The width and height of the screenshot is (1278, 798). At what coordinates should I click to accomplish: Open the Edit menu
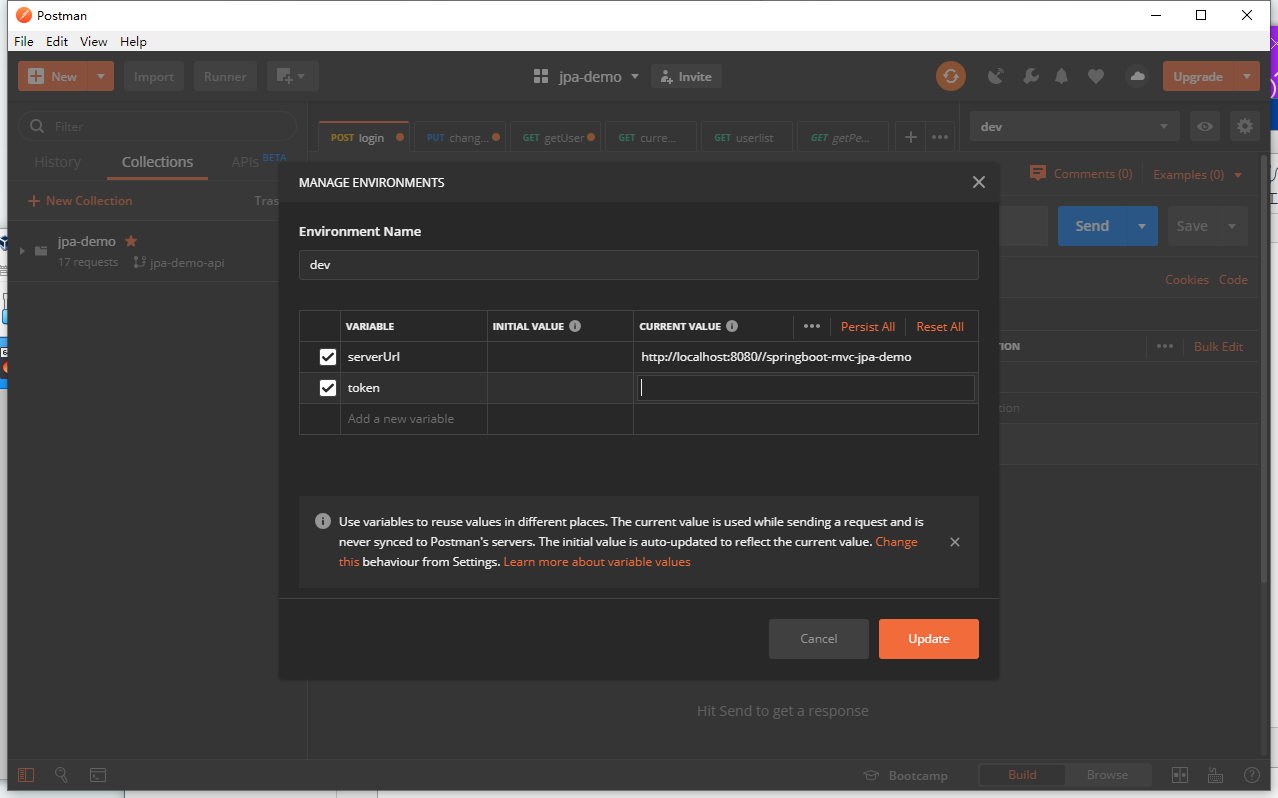tap(57, 41)
